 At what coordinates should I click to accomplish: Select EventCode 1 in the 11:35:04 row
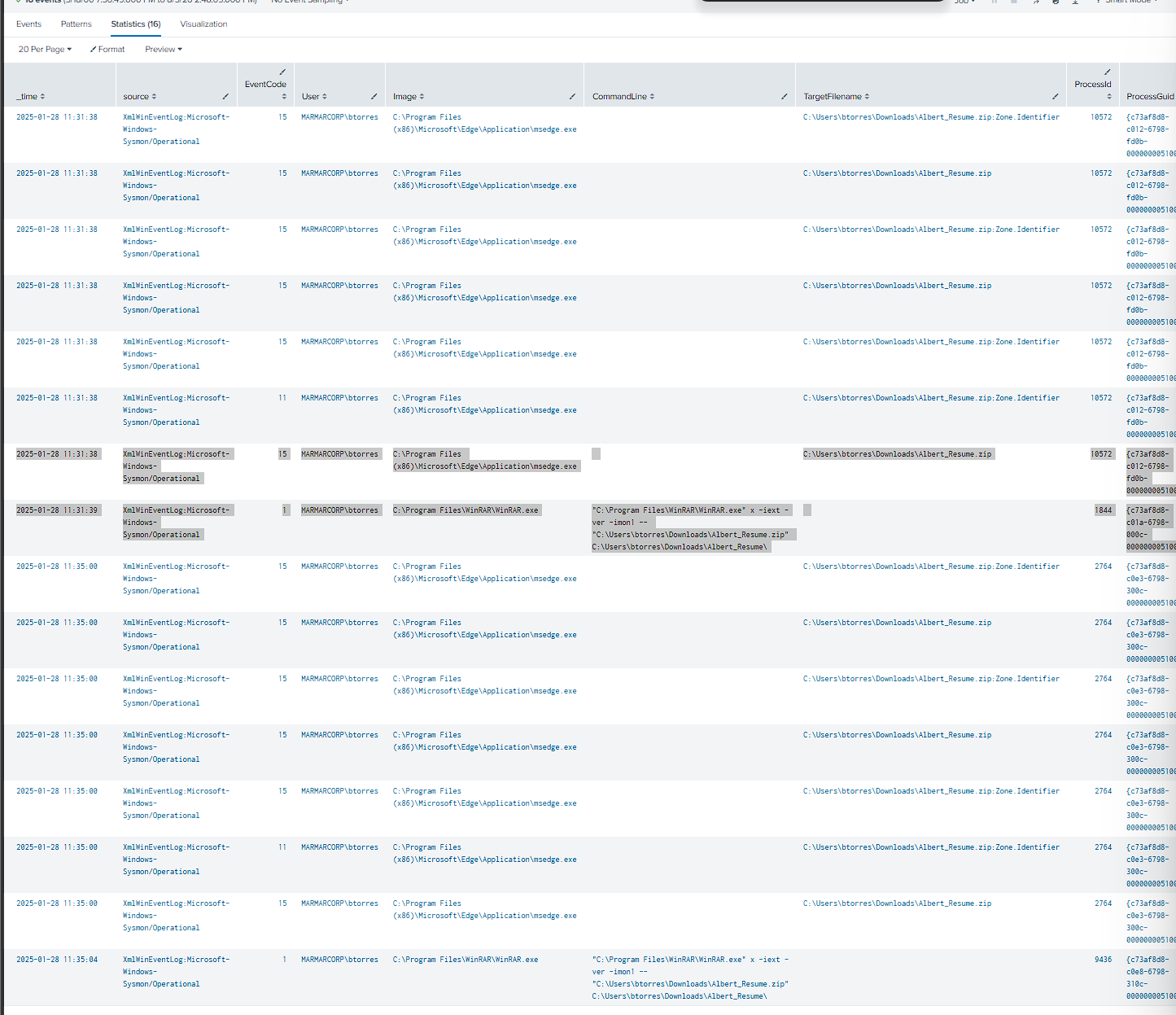tap(285, 960)
